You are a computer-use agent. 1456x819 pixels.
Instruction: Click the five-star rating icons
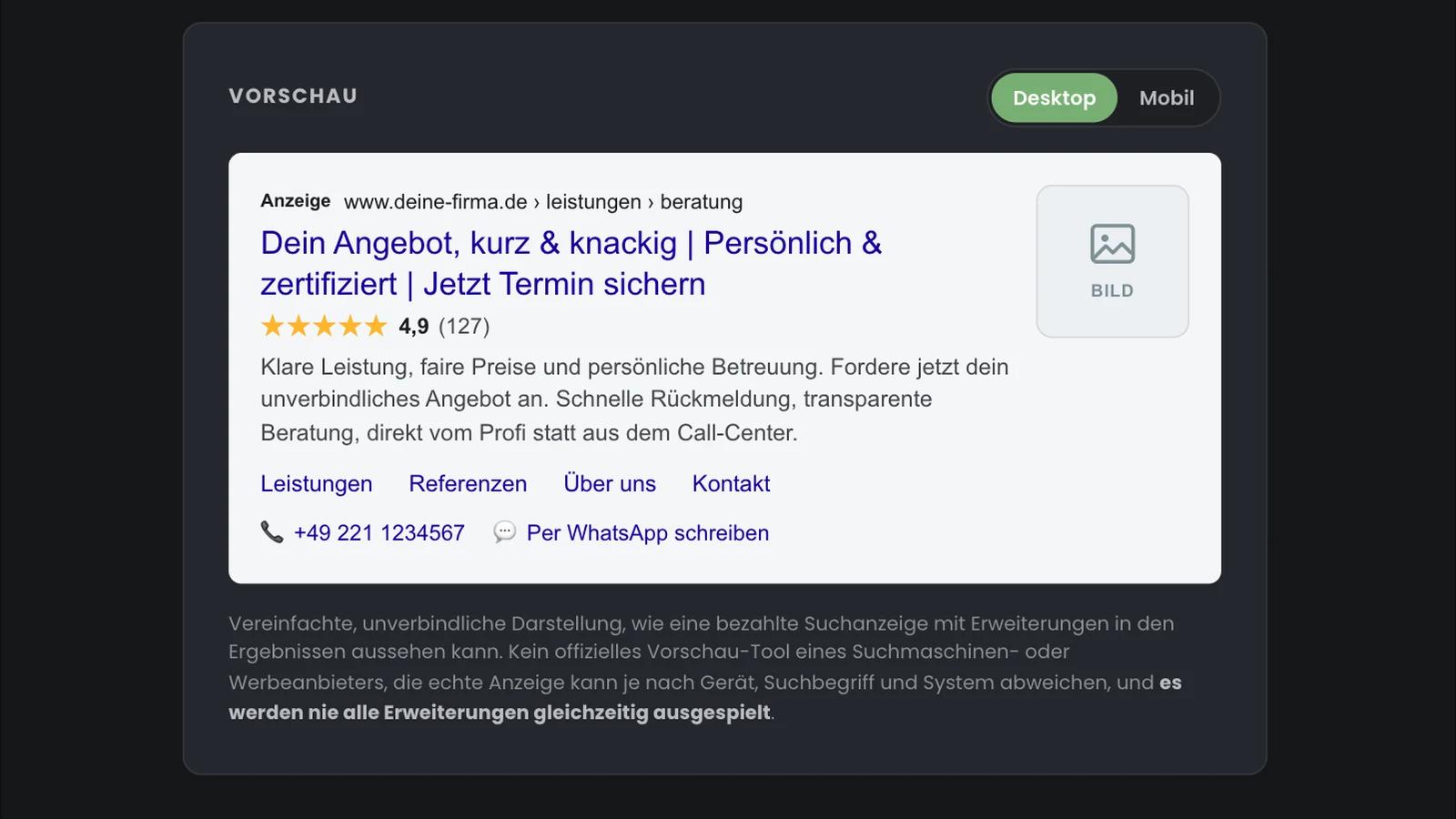(x=324, y=326)
